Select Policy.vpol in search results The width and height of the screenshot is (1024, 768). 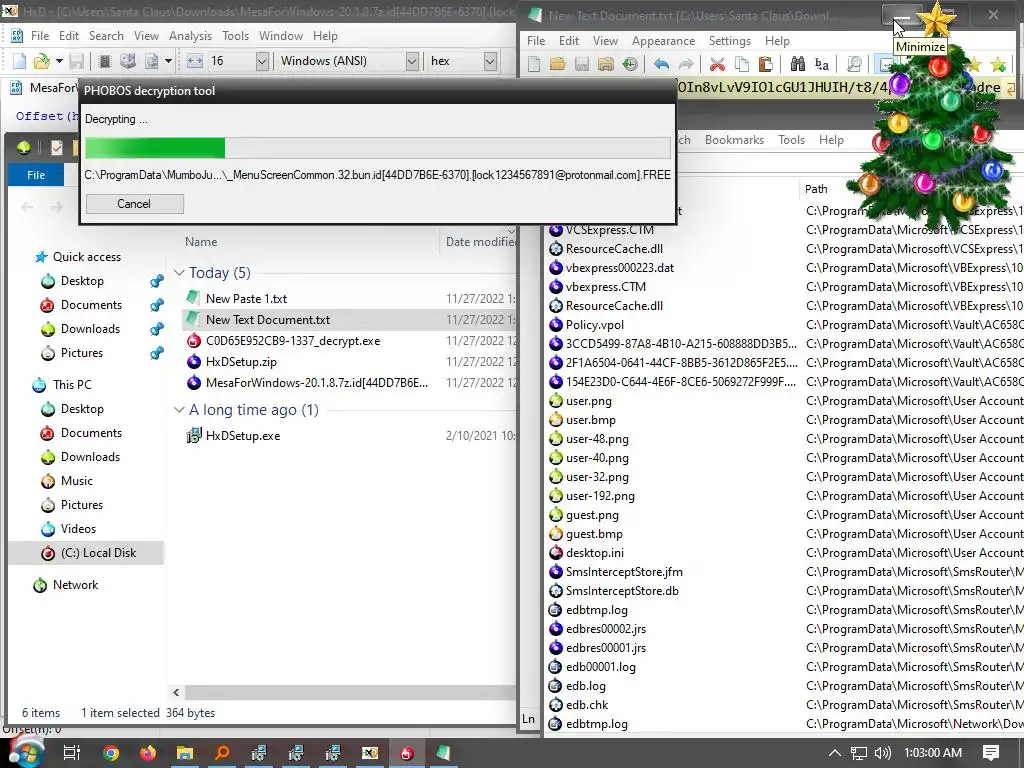click(x=594, y=325)
